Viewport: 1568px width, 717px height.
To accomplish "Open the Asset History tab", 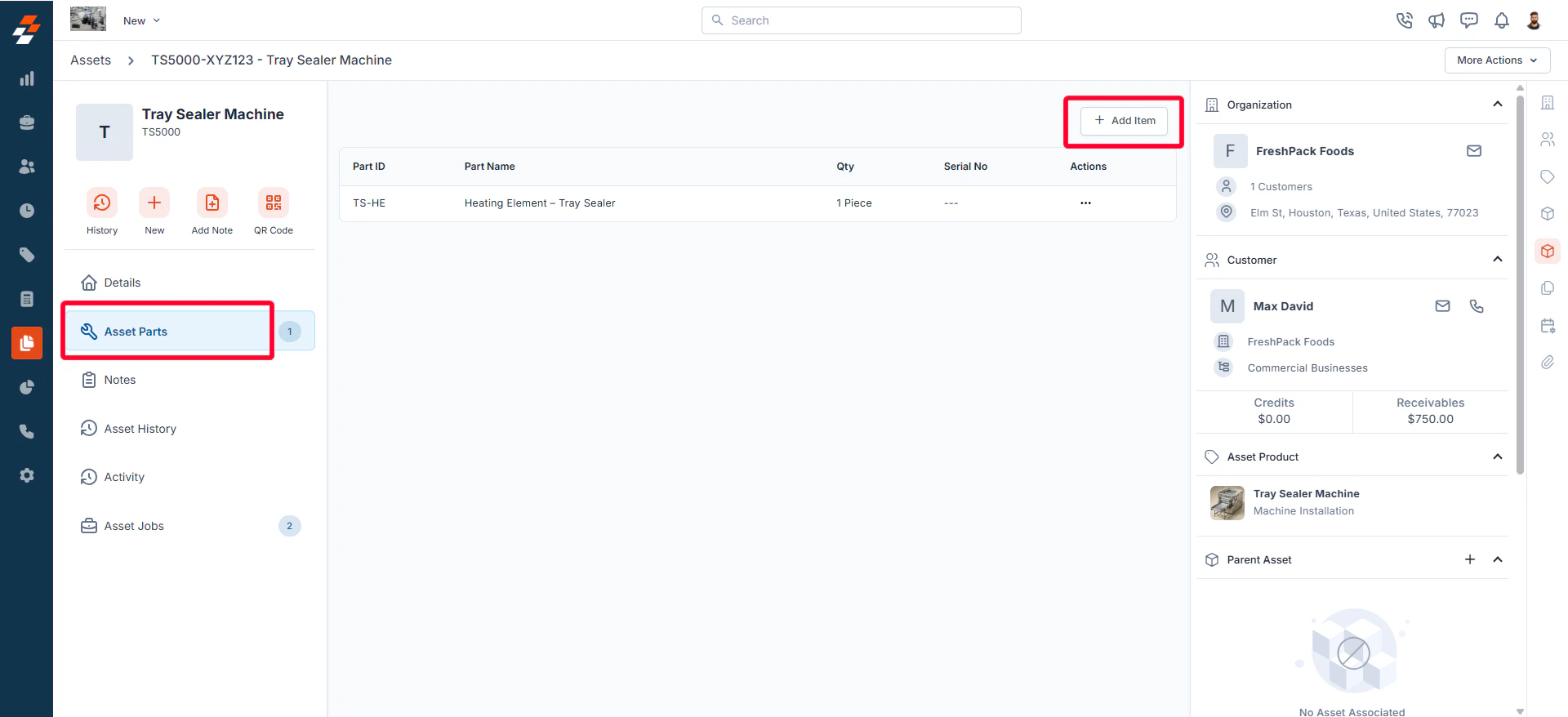I will point(189,429).
